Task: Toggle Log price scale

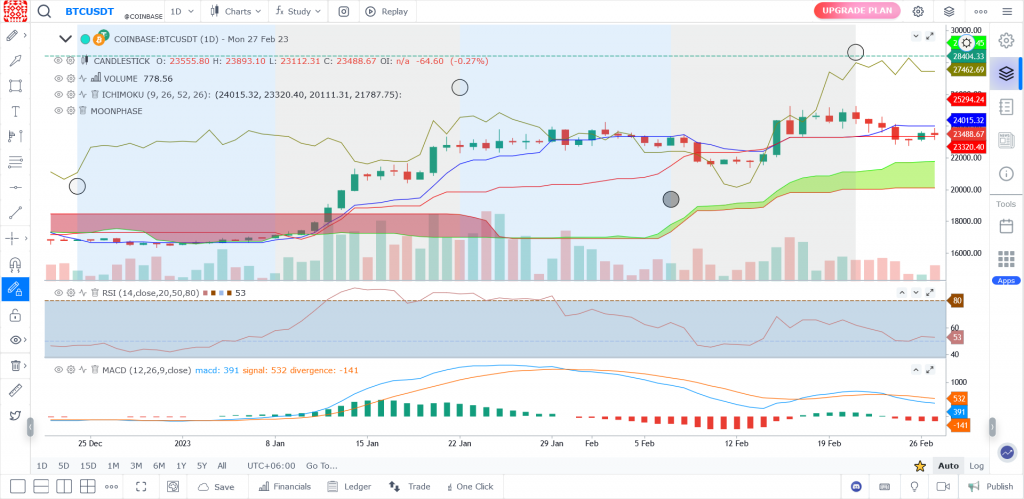Action: coord(976,466)
